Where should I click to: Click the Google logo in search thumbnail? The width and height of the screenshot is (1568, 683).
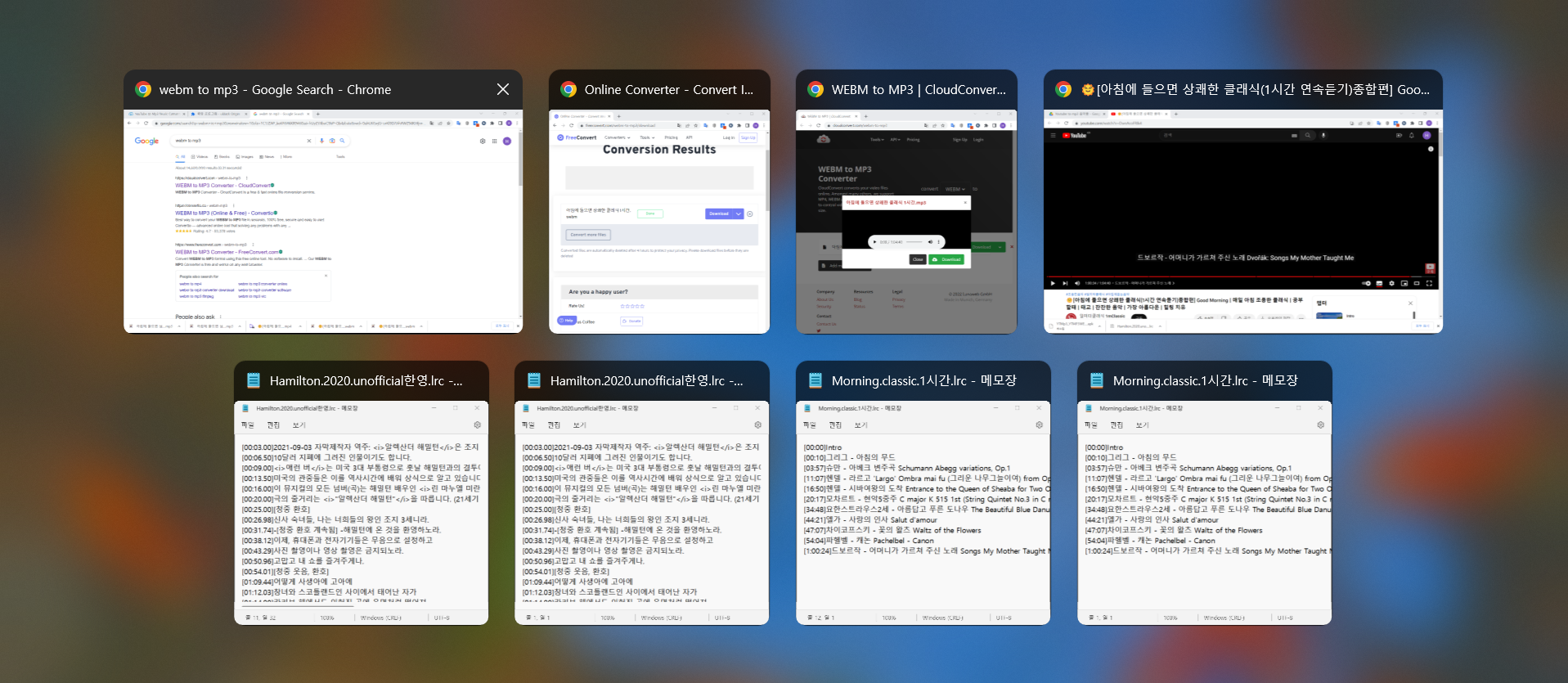(146, 141)
